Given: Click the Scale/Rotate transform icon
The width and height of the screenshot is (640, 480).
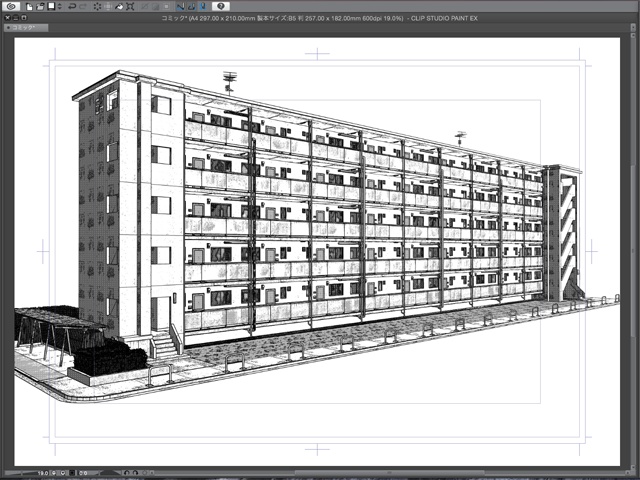Looking at the screenshot, I should pyautogui.click(x=130, y=7).
